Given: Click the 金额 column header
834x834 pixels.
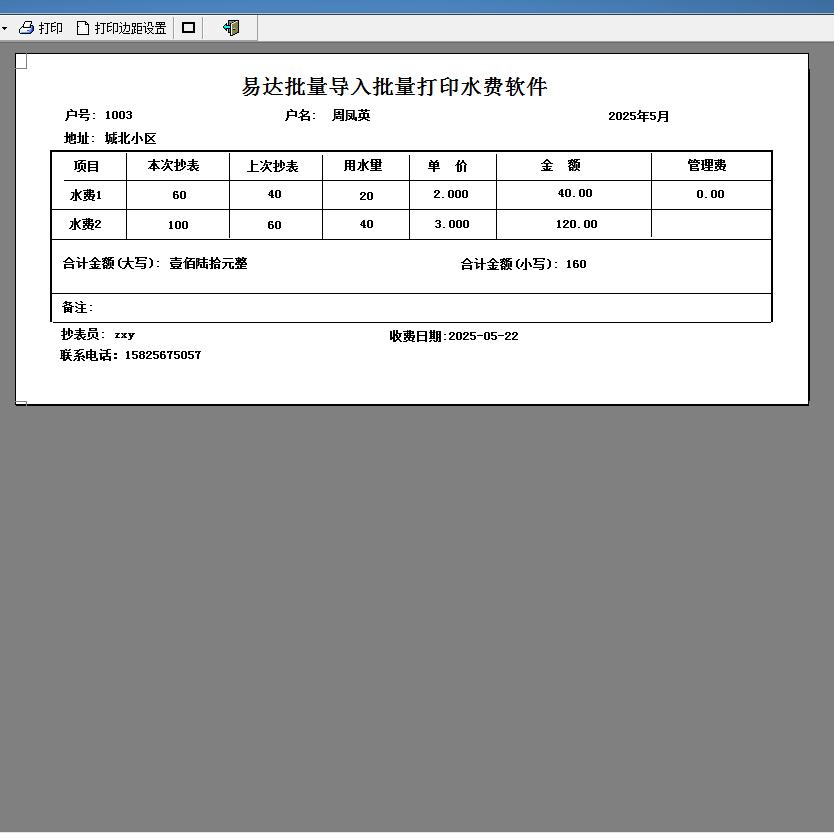Looking at the screenshot, I should (x=561, y=165).
